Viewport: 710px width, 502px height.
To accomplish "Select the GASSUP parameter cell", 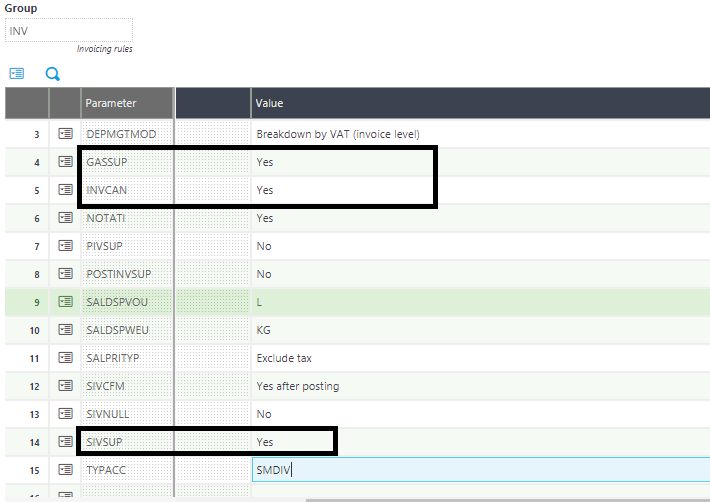I will pyautogui.click(x=127, y=162).
